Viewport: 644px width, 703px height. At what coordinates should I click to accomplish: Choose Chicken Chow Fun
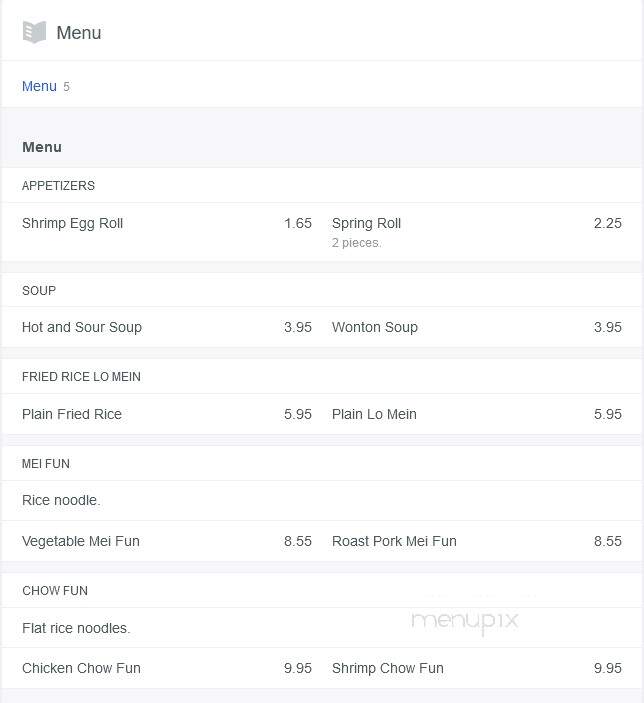pos(81,668)
